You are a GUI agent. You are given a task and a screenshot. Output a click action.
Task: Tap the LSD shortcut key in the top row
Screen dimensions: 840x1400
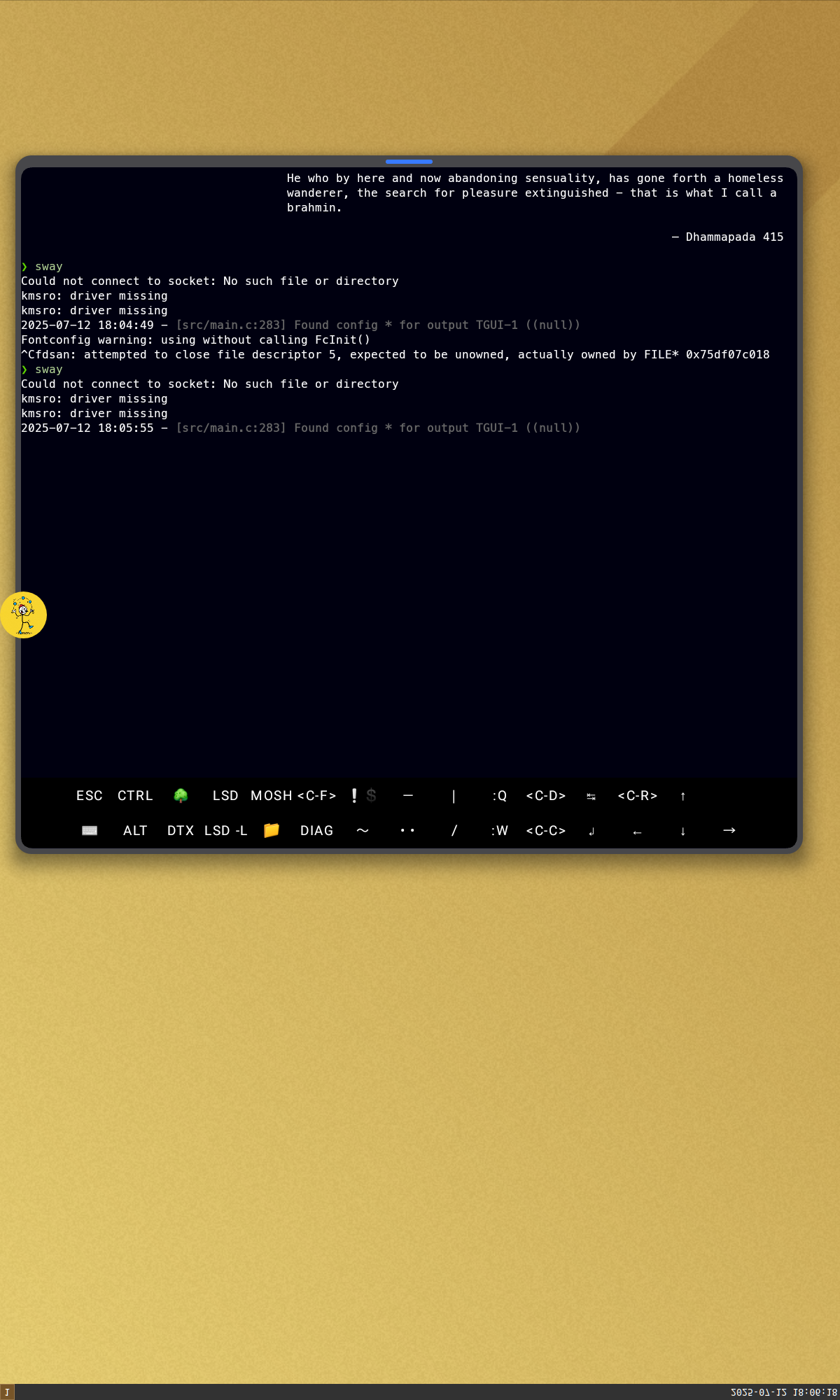[225, 796]
